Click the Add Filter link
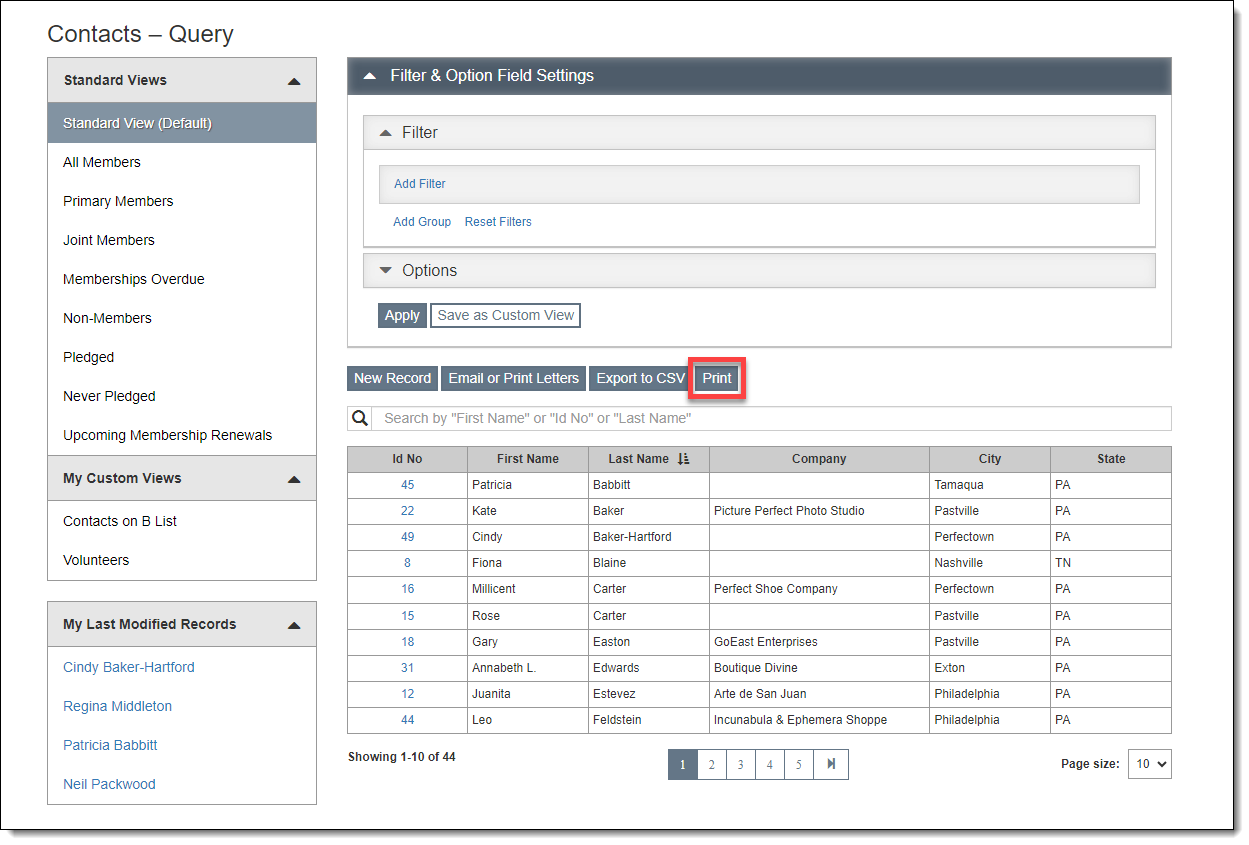Screen dimensions: 1249x845 click(420, 184)
